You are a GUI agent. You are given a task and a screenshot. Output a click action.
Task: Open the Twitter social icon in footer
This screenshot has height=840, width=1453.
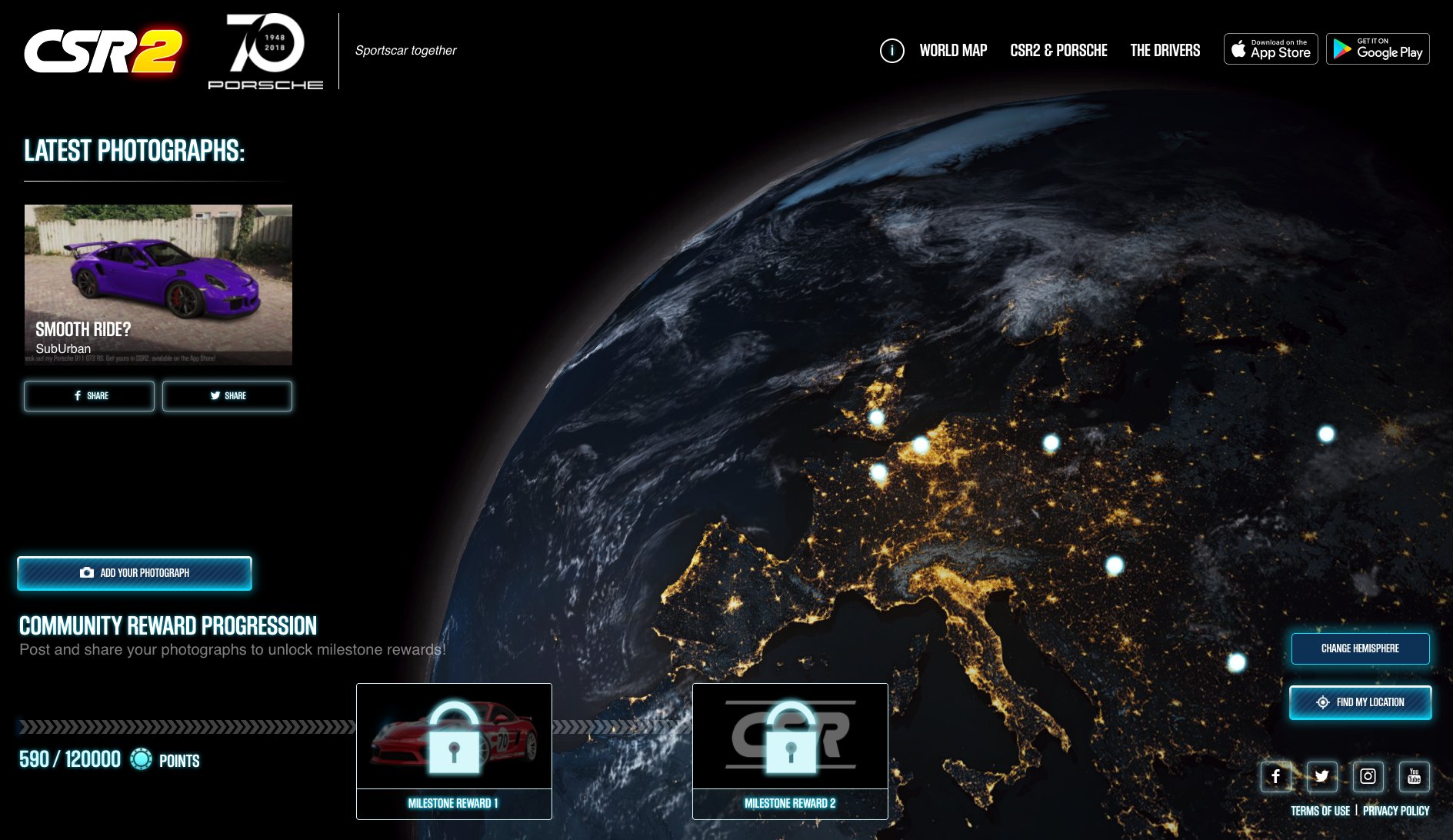(1321, 776)
